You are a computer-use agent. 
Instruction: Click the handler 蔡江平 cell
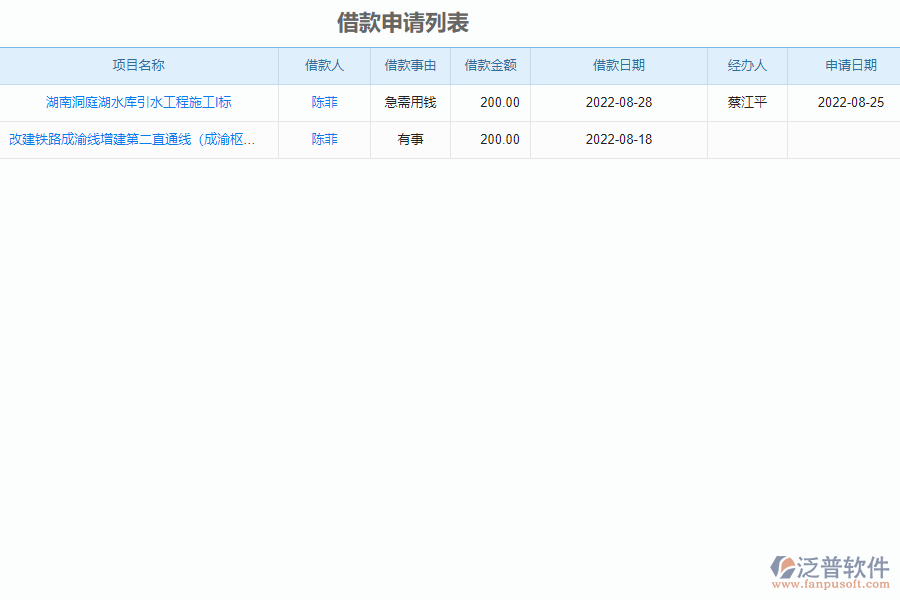tap(747, 102)
